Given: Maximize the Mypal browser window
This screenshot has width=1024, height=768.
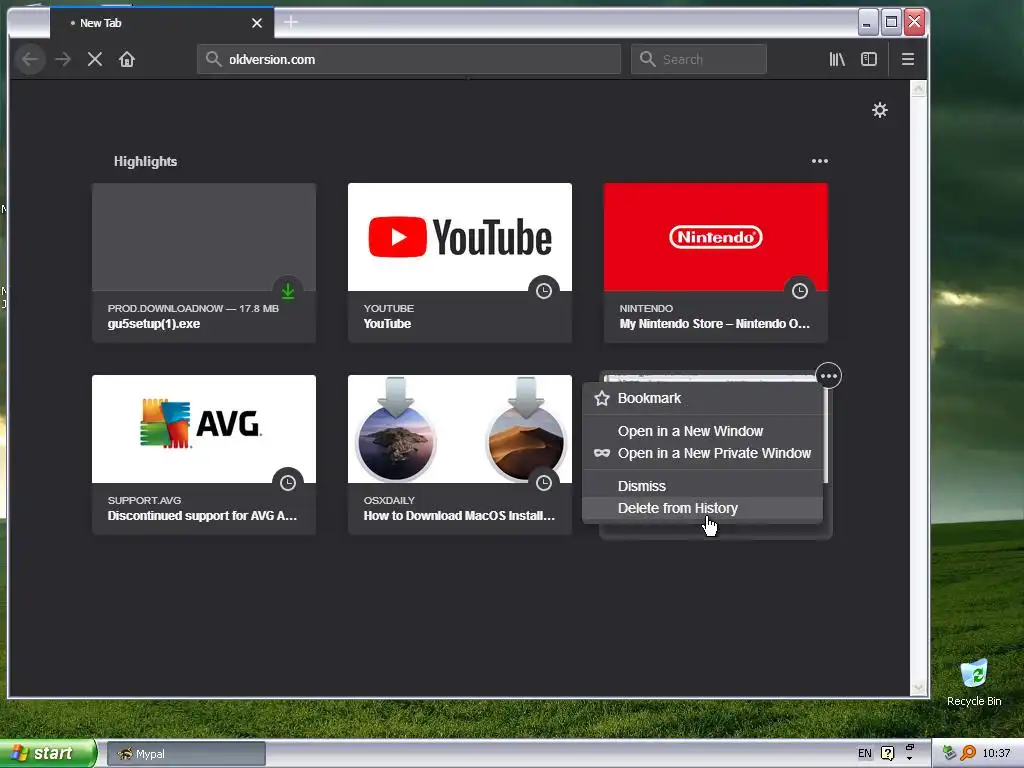Looking at the screenshot, I should click(891, 23).
